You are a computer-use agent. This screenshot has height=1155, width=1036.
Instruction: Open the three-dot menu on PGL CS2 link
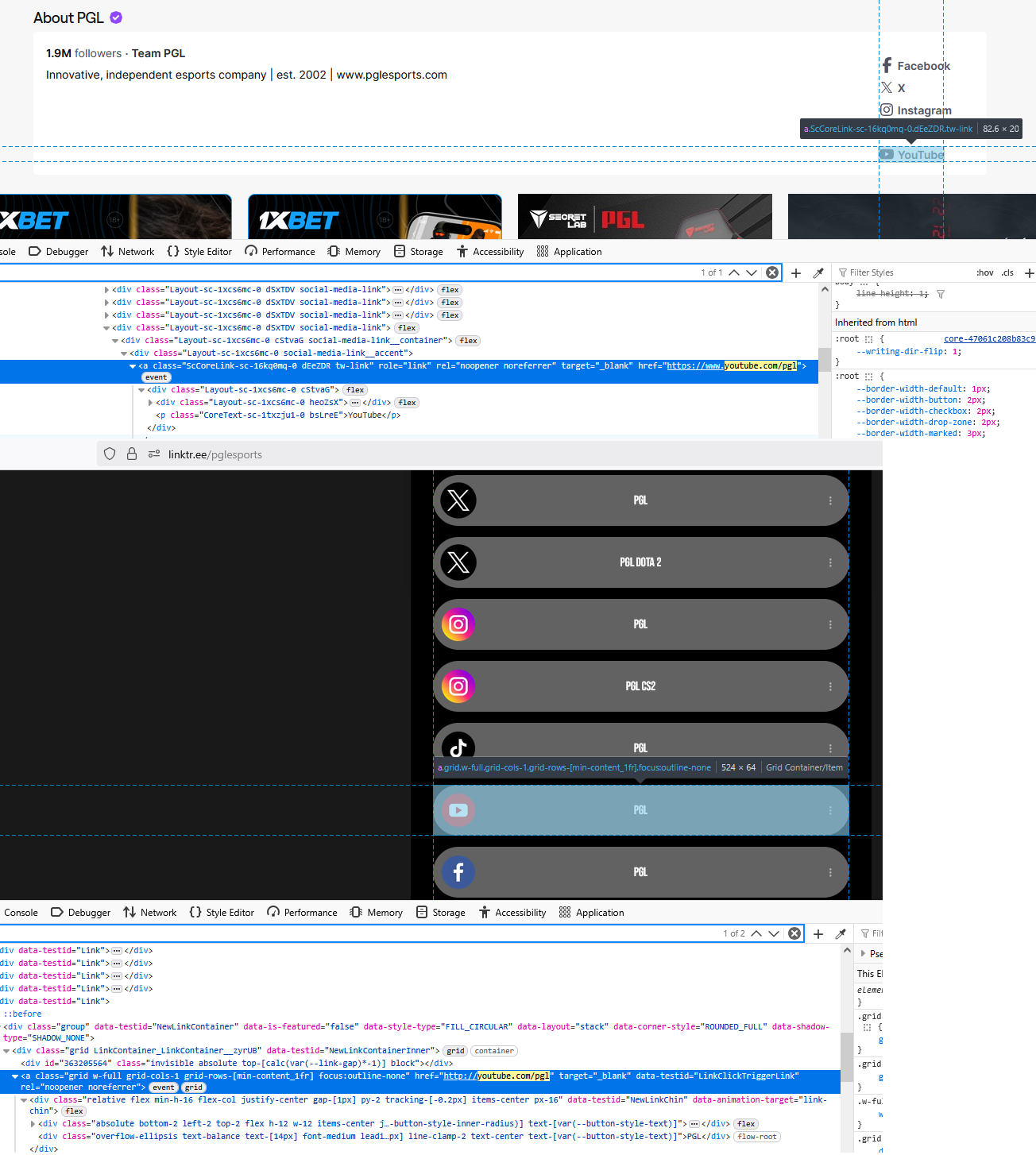(830, 686)
